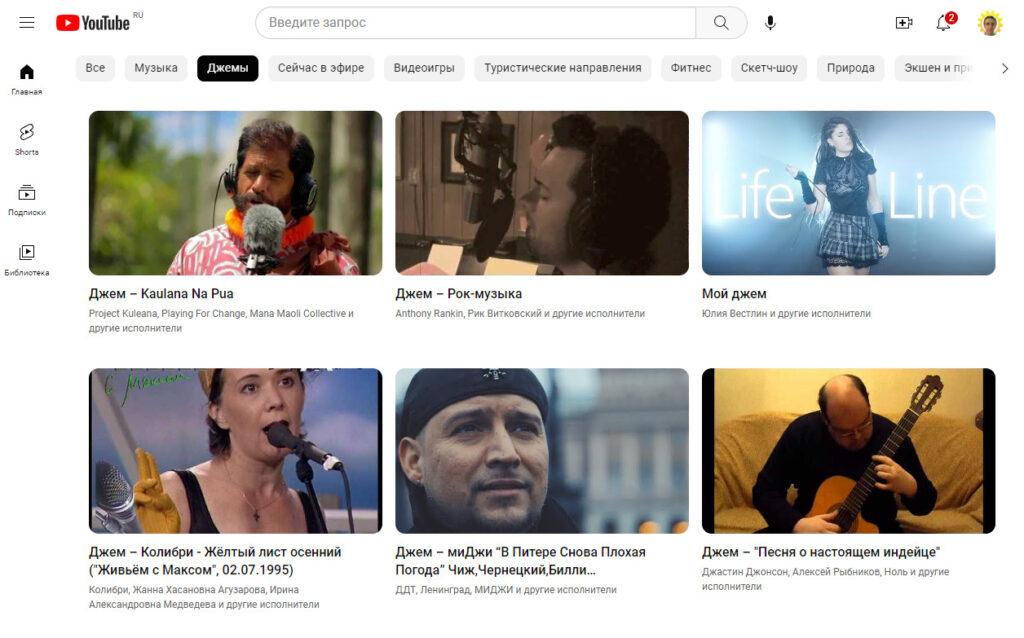Select the Джемы chip

click(x=227, y=68)
